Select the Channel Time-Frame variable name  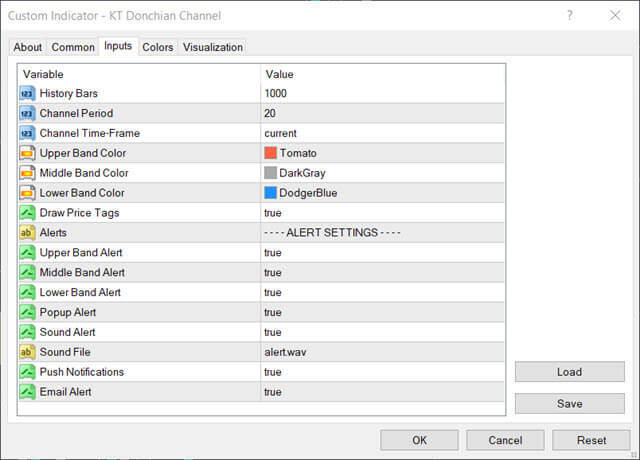pos(90,133)
